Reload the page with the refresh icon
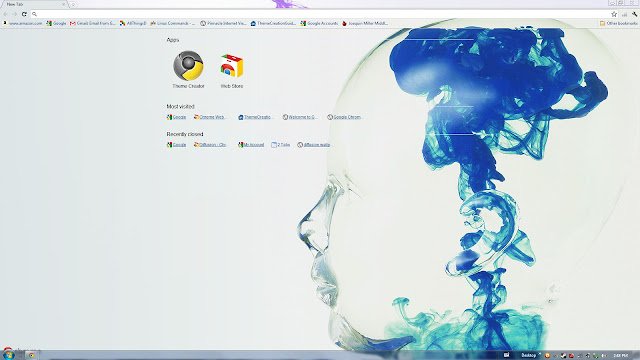Image resolution: width=640 pixels, height=360 pixels. coord(24,14)
